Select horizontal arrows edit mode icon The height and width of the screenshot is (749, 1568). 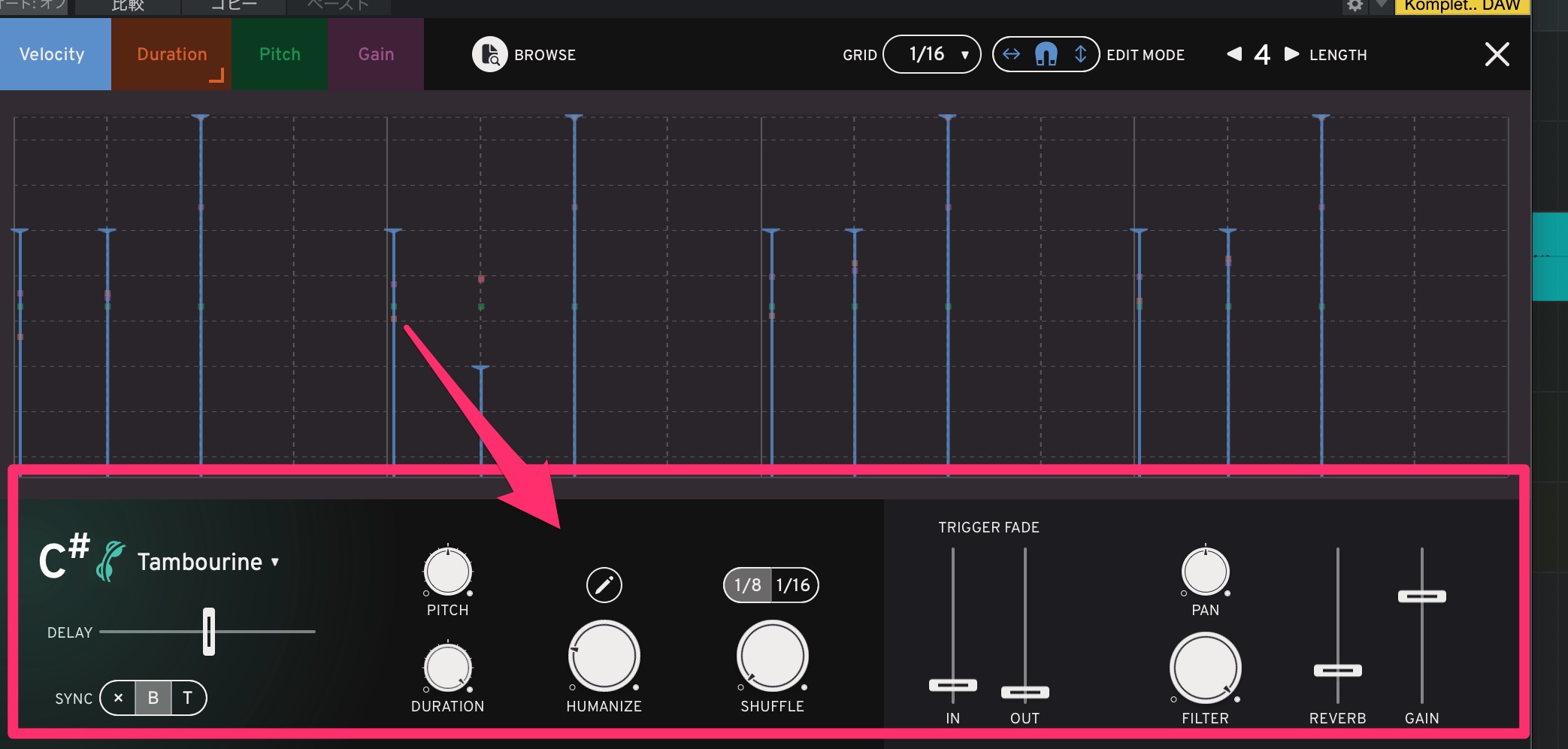pyautogui.click(x=1012, y=54)
